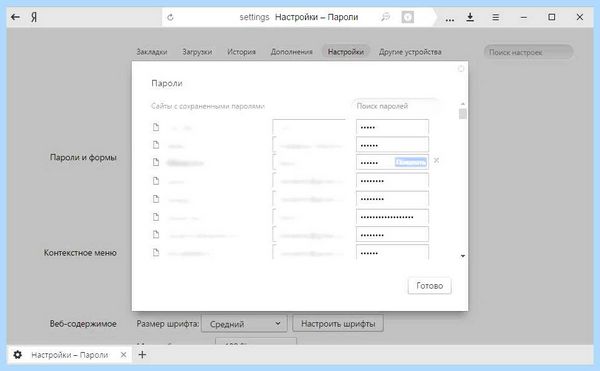Switch to the Закладки tab
This screenshot has height=371, width=600.
tap(152, 52)
